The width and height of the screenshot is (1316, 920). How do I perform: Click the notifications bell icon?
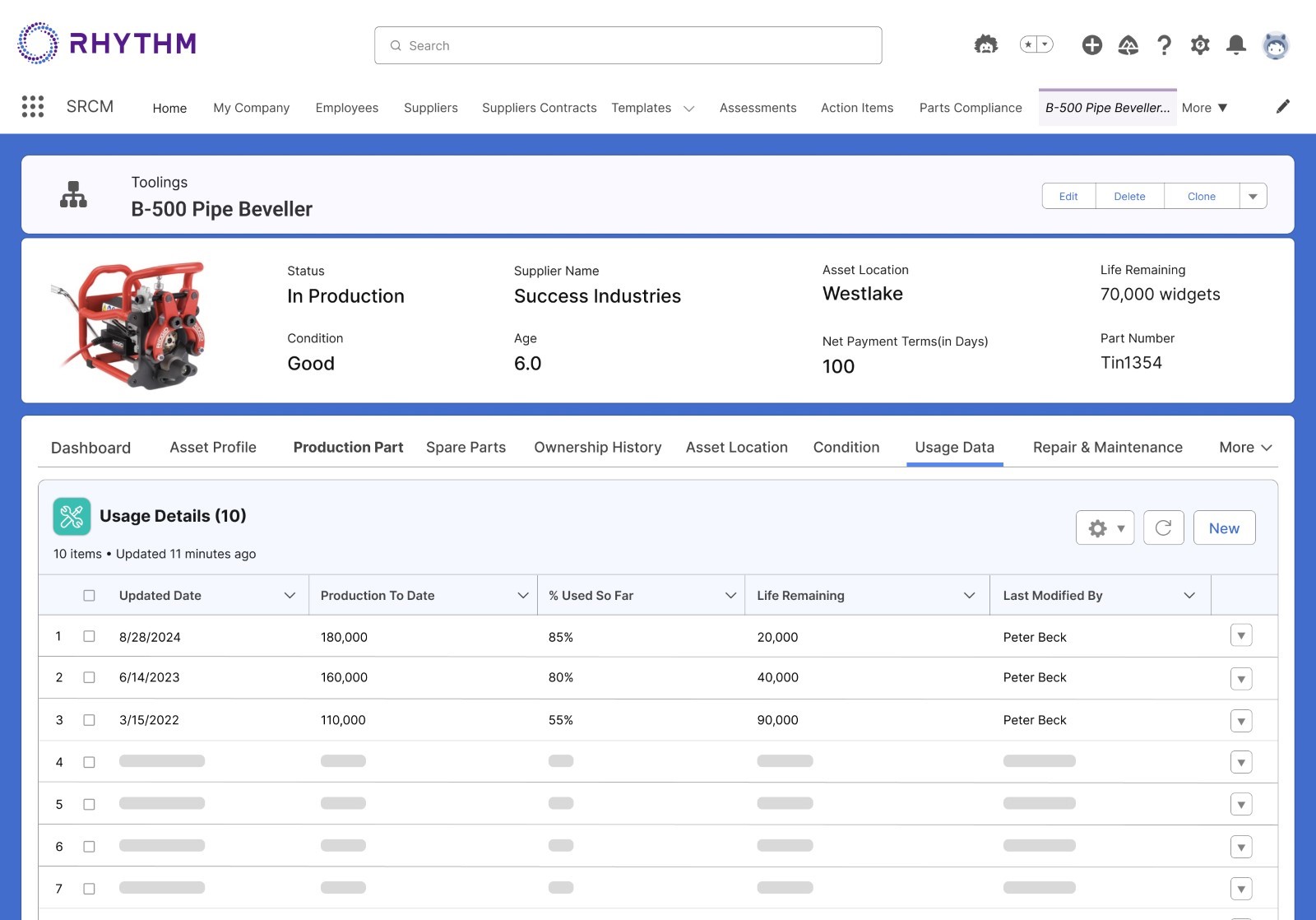pyautogui.click(x=1235, y=45)
